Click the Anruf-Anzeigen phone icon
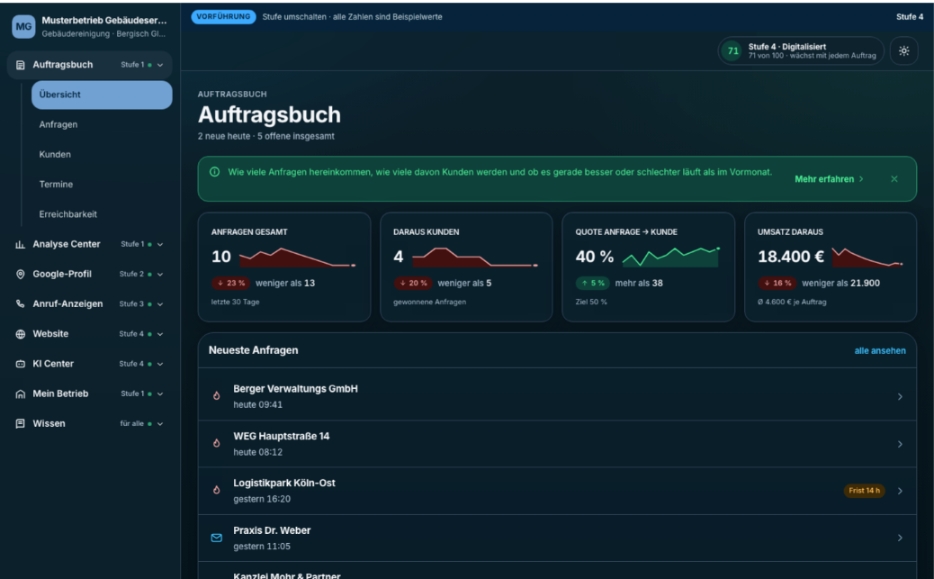Image resolution: width=934 pixels, height=579 pixels. (x=20, y=304)
